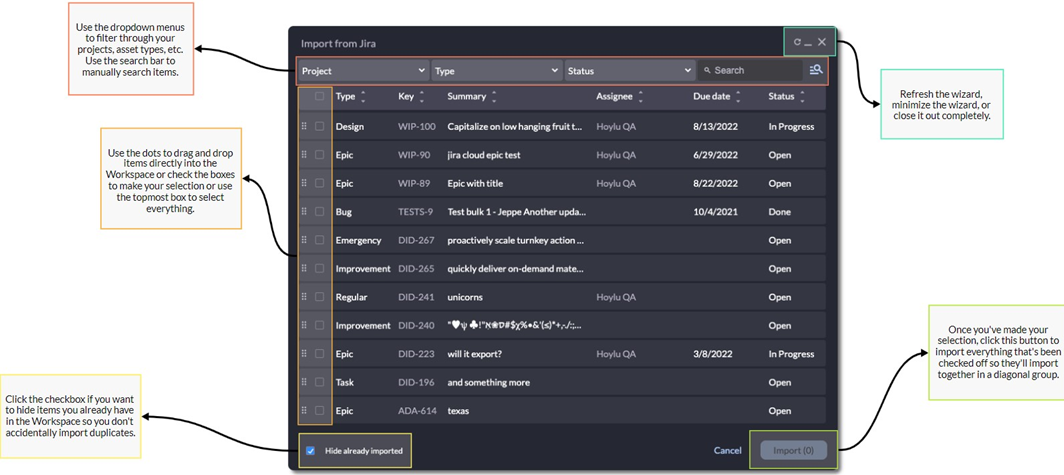
Task: Check the box for DID-240
Action: 320,326
